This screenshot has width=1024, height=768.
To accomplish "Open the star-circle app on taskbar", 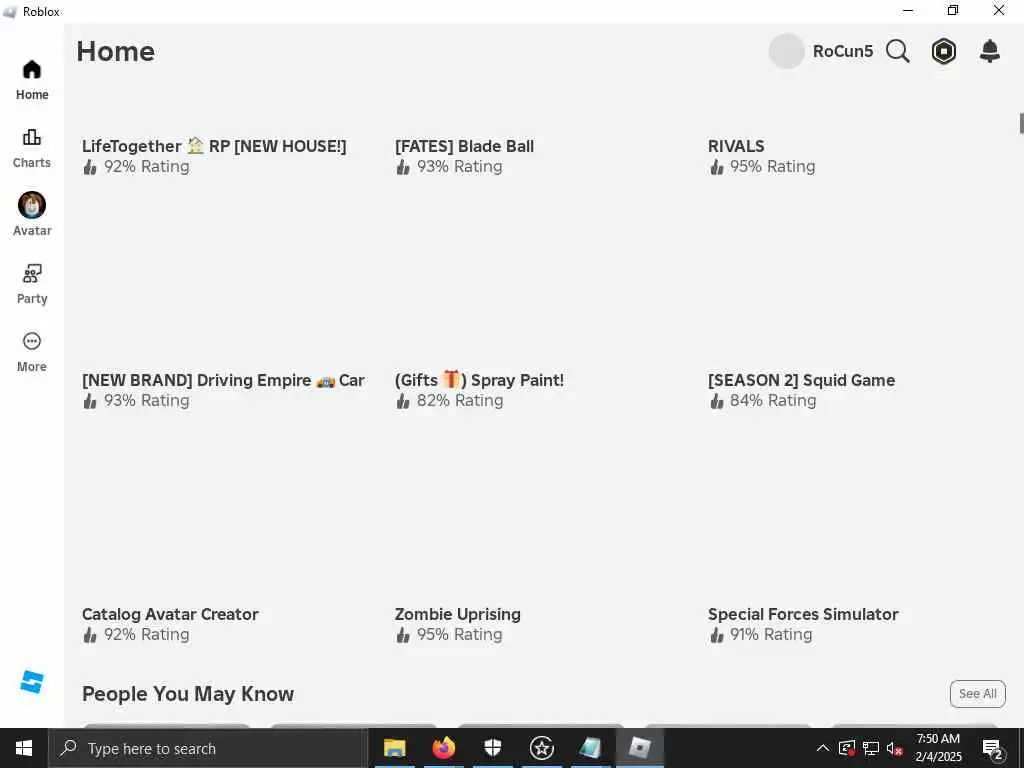I will tap(541, 748).
